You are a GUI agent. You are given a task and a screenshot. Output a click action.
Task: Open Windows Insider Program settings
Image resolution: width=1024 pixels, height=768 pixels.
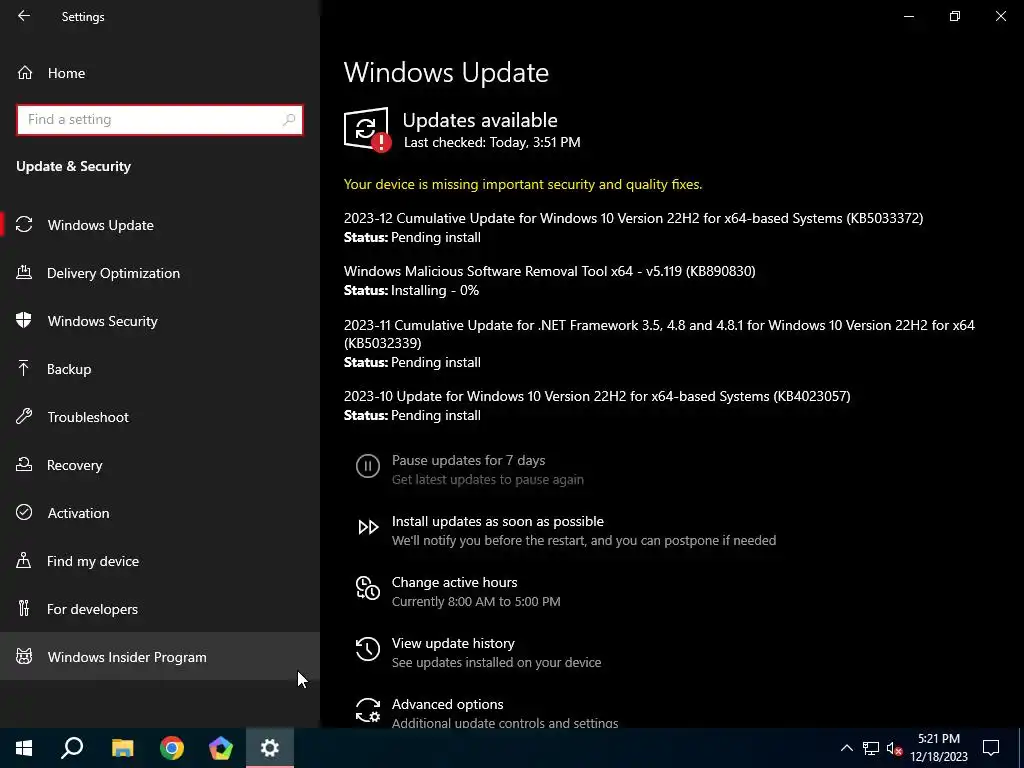(160, 656)
